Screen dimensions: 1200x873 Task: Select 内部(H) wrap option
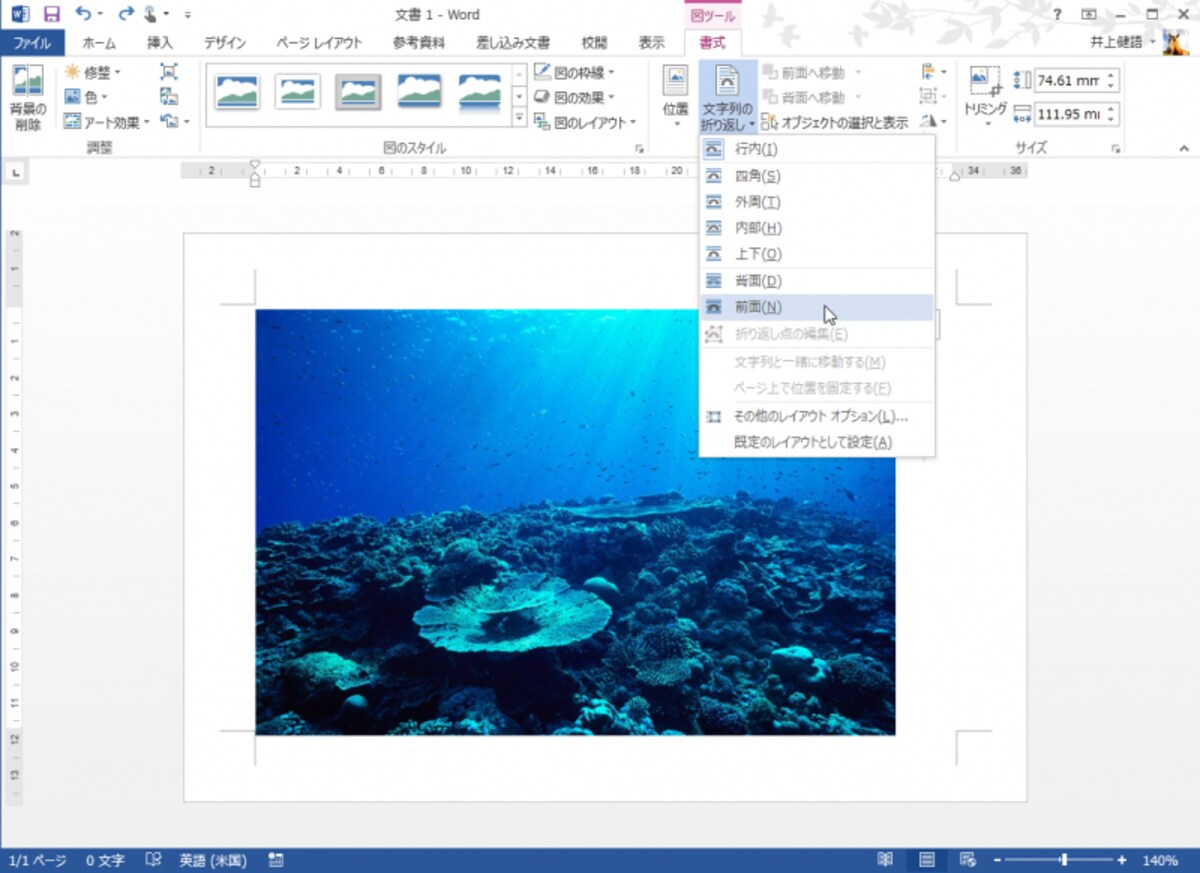817,228
